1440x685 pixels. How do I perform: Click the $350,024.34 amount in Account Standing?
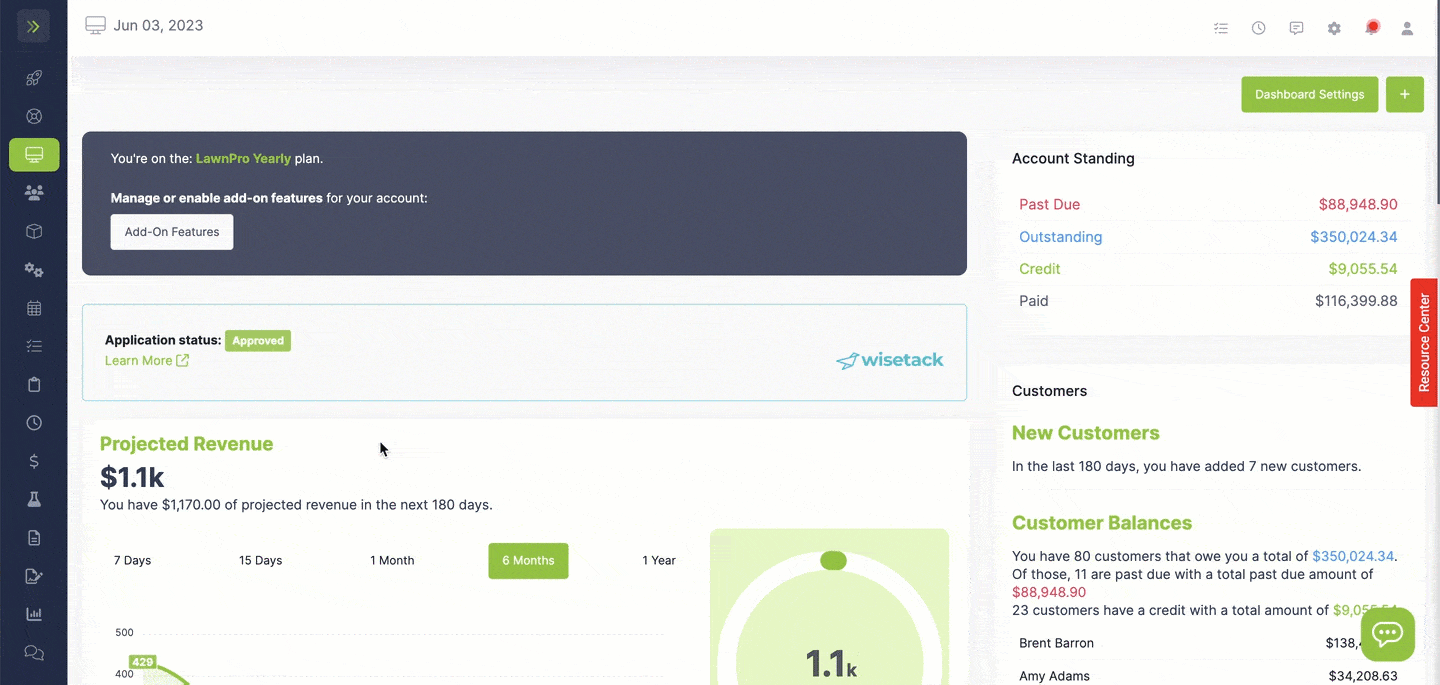coord(1354,237)
